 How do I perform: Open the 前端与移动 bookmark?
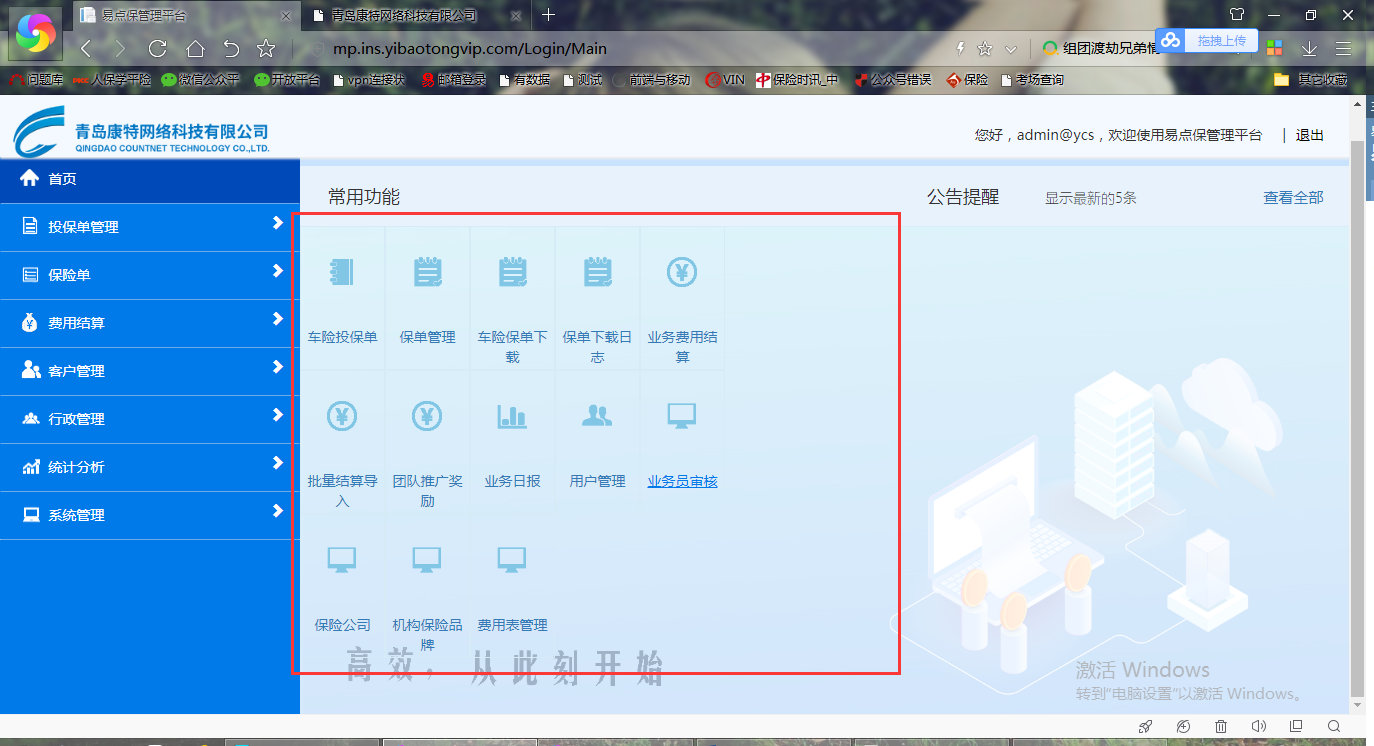(652, 80)
